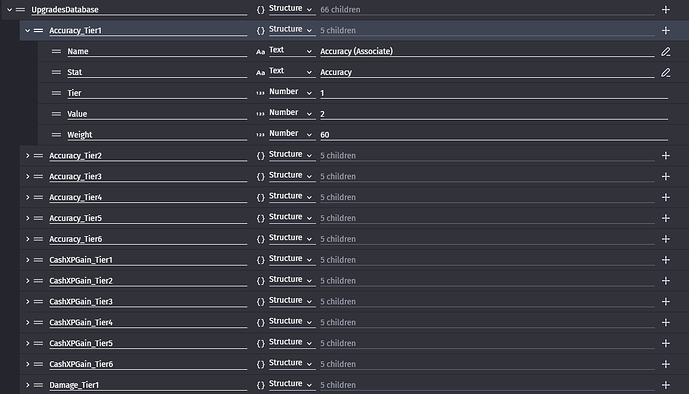Screen dimensions: 689x394
Task: Add a child to Accuracy_Tier1
Action: pos(666,30)
